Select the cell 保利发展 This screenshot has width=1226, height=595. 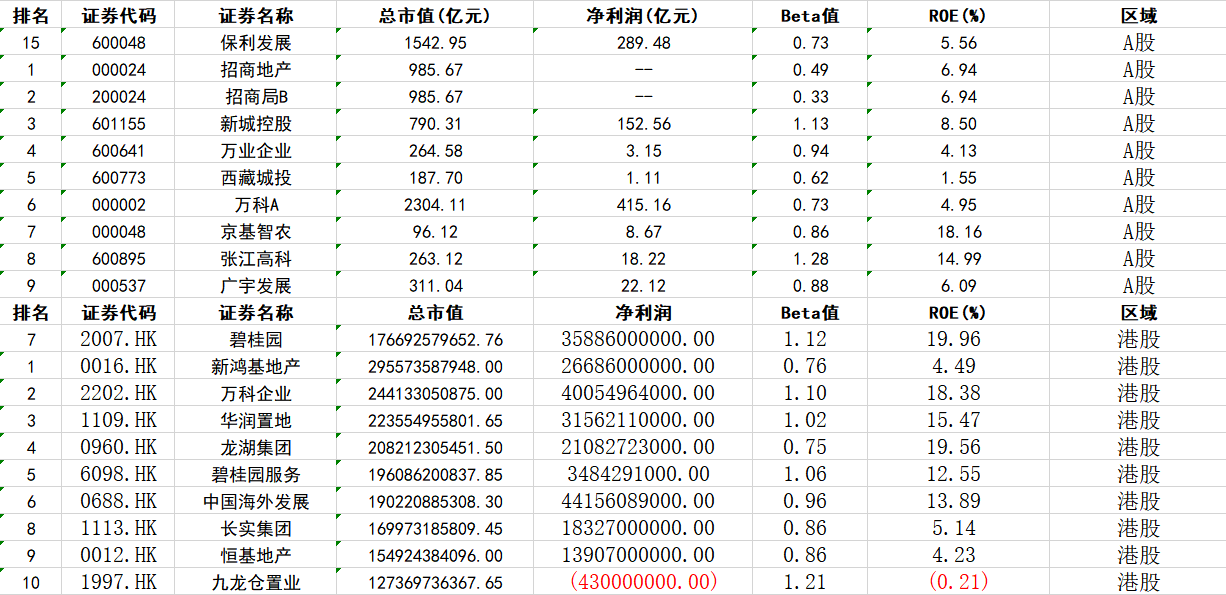point(255,43)
